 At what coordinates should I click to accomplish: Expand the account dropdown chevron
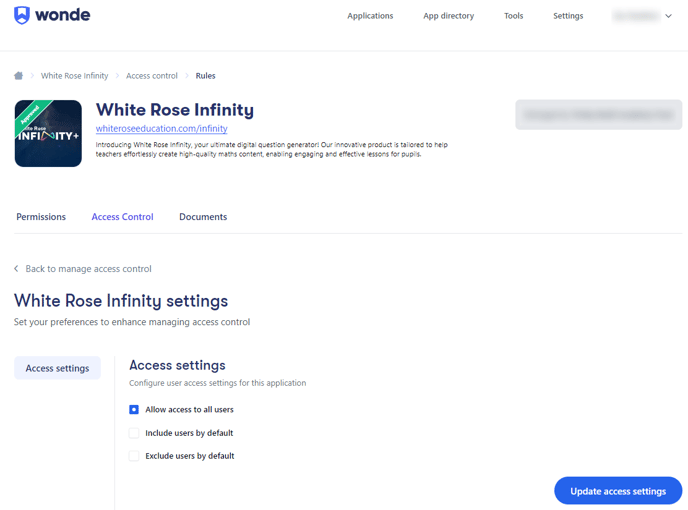[668, 16]
